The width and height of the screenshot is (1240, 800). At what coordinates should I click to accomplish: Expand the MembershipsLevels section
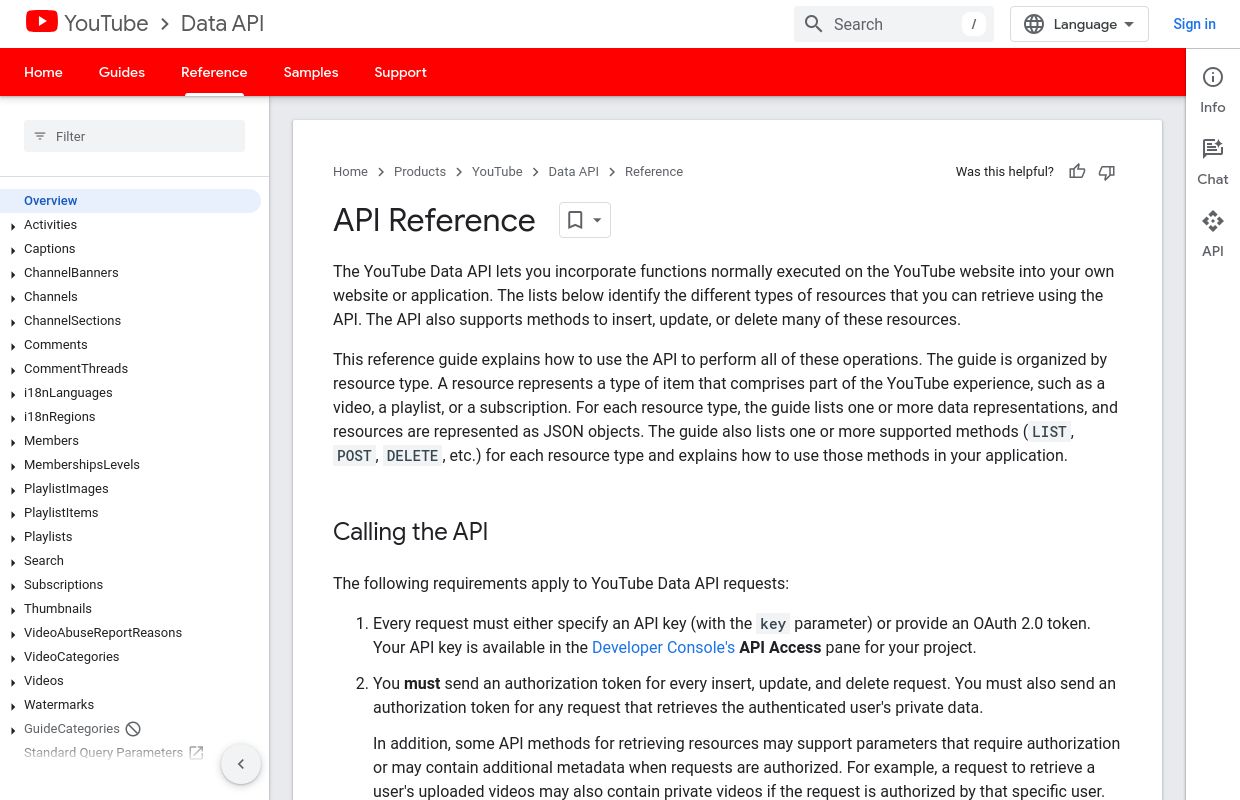point(13,466)
